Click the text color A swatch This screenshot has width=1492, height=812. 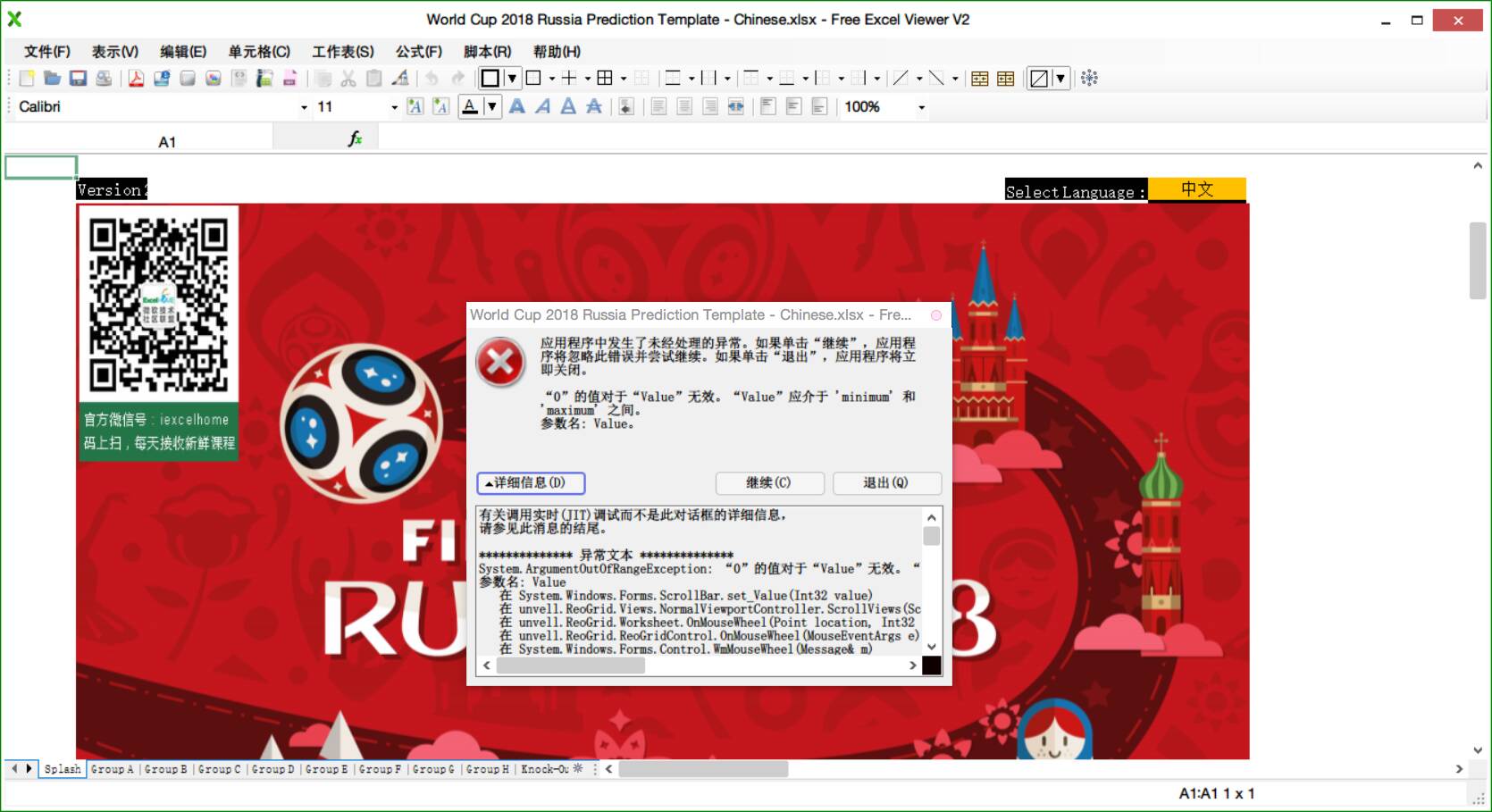(470, 107)
